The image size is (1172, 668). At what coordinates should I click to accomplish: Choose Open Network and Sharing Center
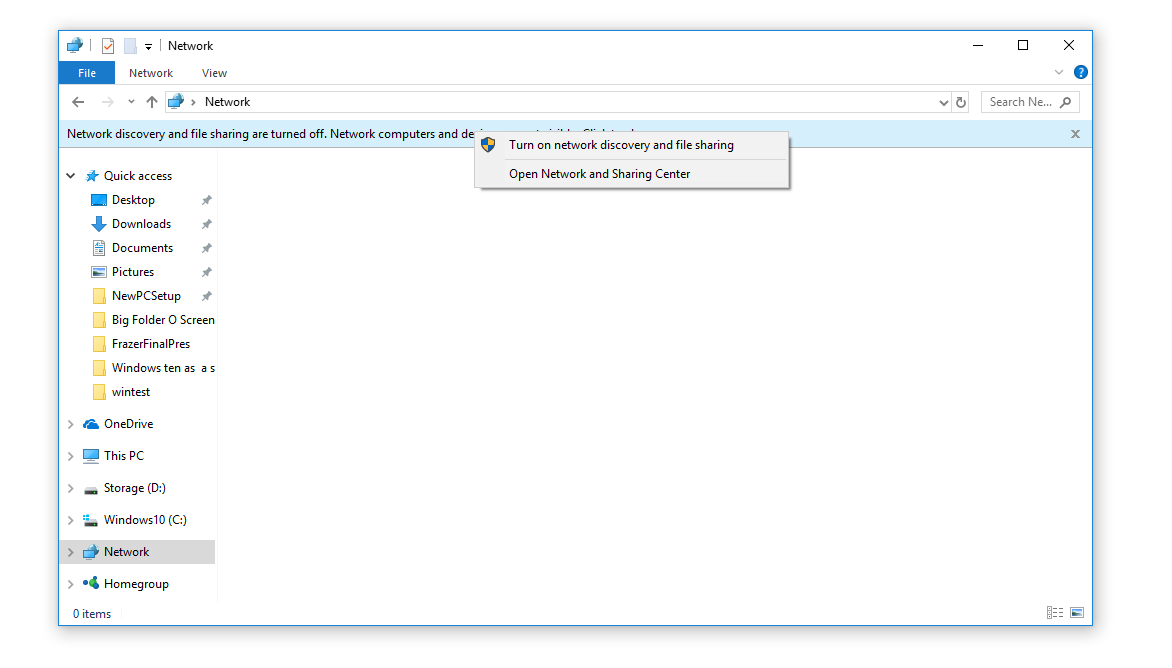632,173
